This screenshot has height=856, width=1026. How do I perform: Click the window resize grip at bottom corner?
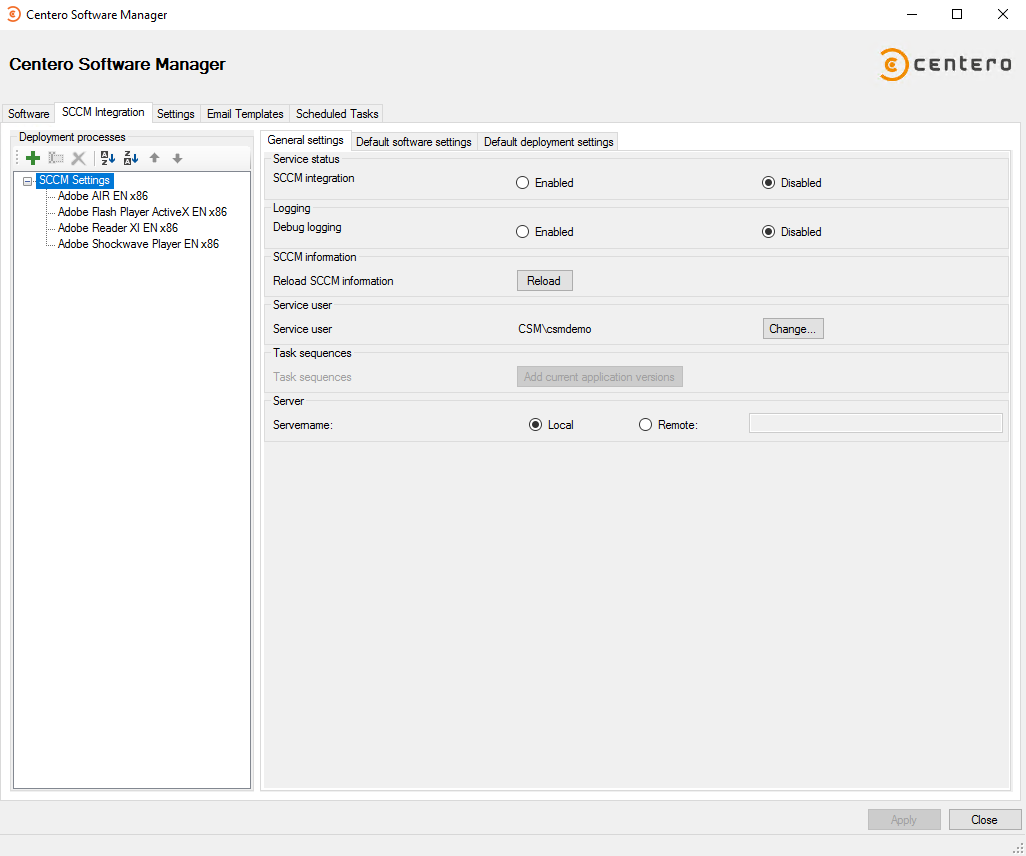(1019, 848)
